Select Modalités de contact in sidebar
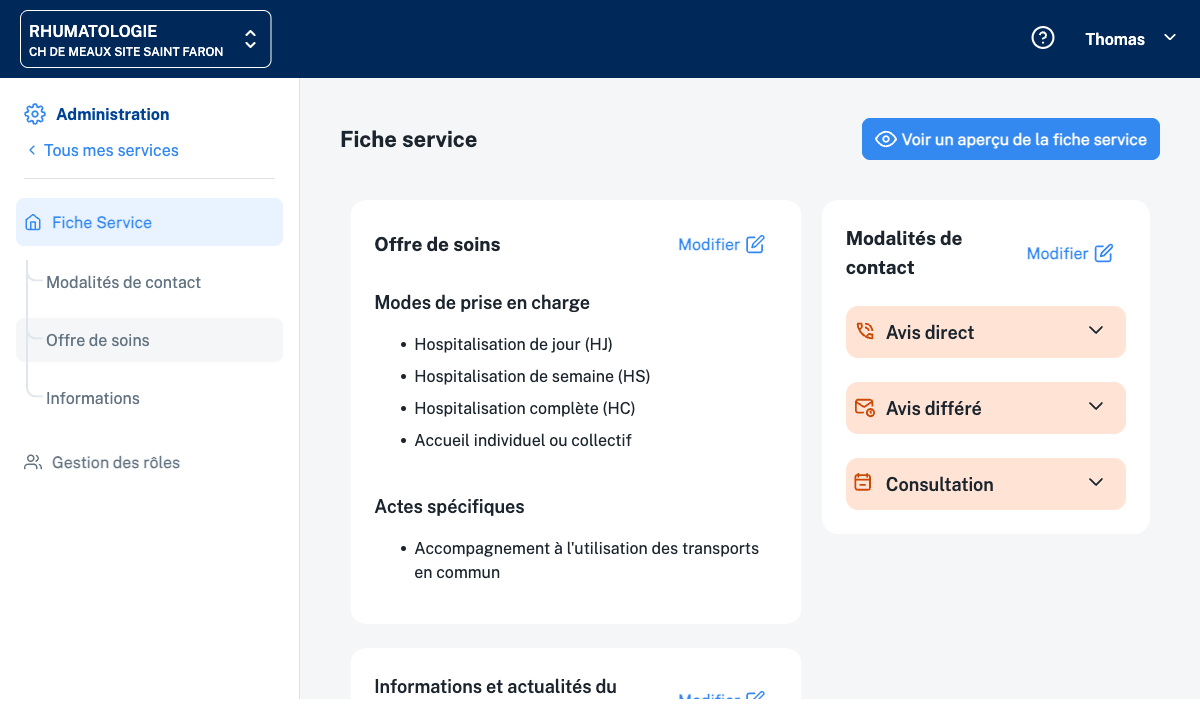This screenshot has height=707, width=1200. coord(123,282)
